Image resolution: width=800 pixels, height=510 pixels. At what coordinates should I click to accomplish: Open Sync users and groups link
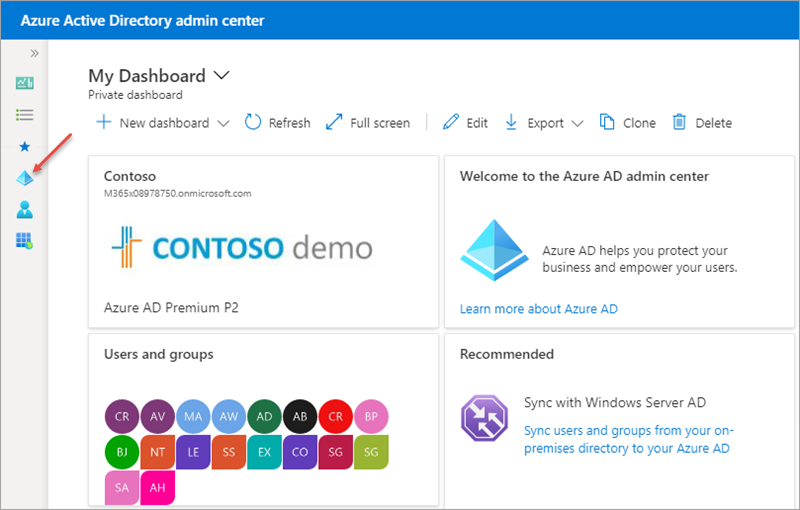[x=629, y=439]
